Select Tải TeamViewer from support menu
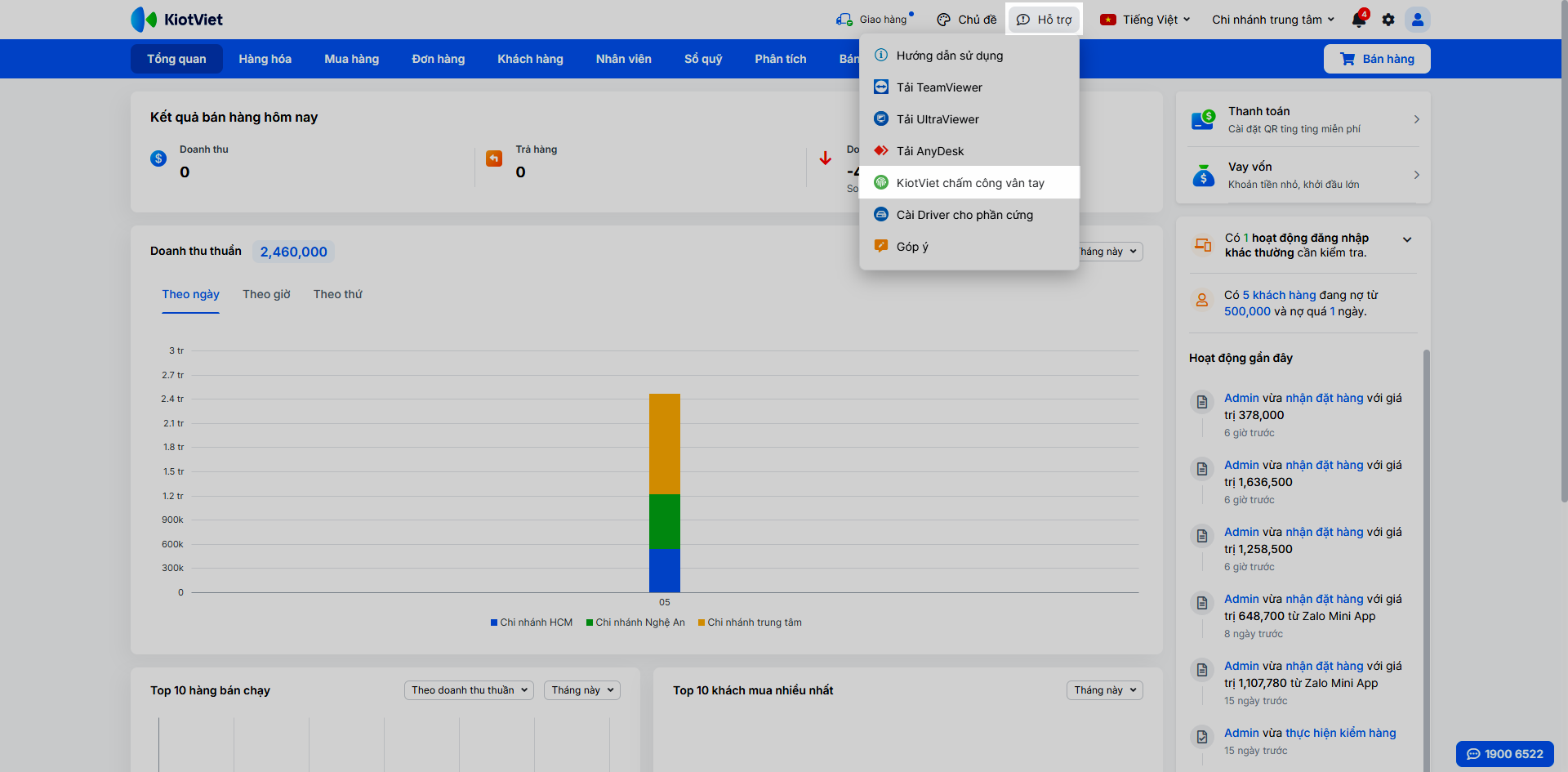Image resolution: width=1568 pixels, height=772 pixels. 969,87
